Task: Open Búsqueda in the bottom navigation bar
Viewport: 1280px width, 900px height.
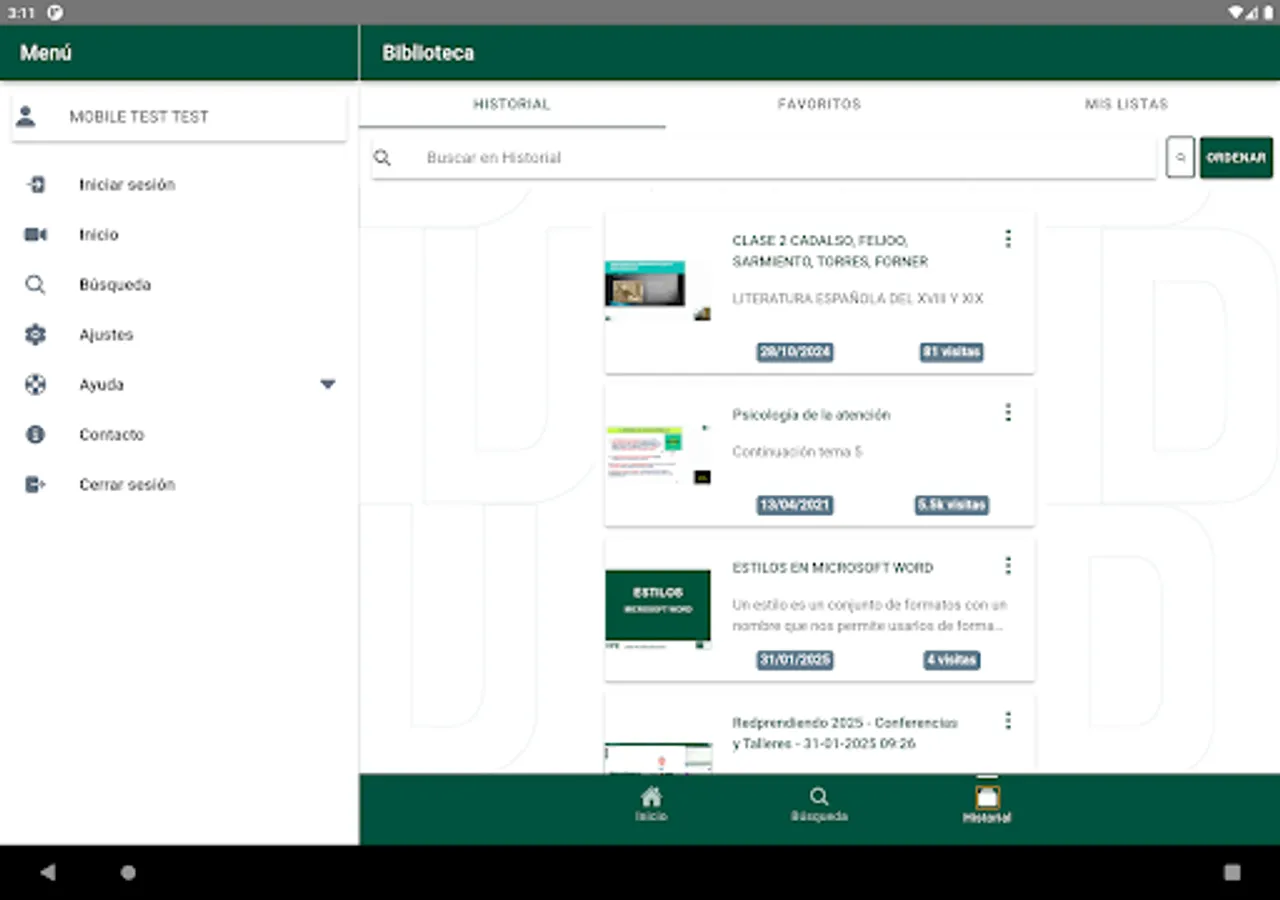Action: pos(819,797)
